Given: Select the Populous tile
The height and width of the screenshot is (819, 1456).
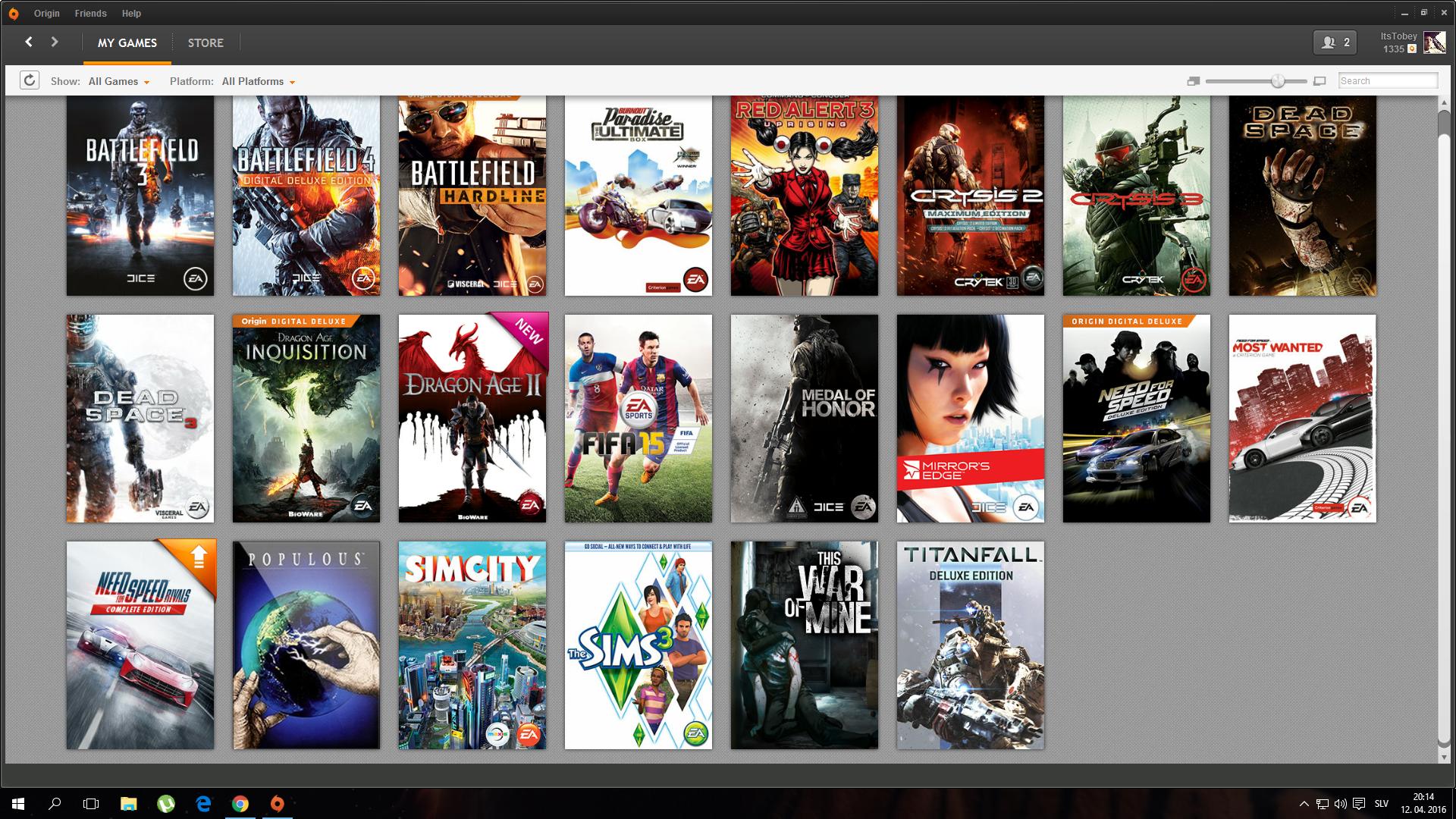Looking at the screenshot, I should [x=306, y=645].
